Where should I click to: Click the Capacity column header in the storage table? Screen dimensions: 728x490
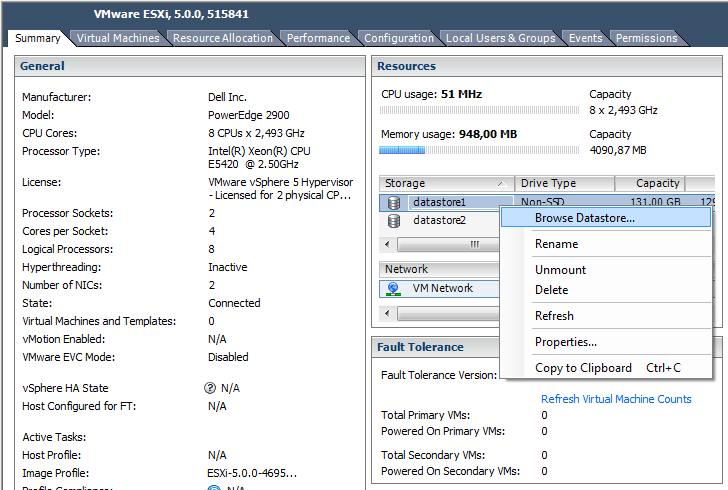pyautogui.click(x=650, y=183)
